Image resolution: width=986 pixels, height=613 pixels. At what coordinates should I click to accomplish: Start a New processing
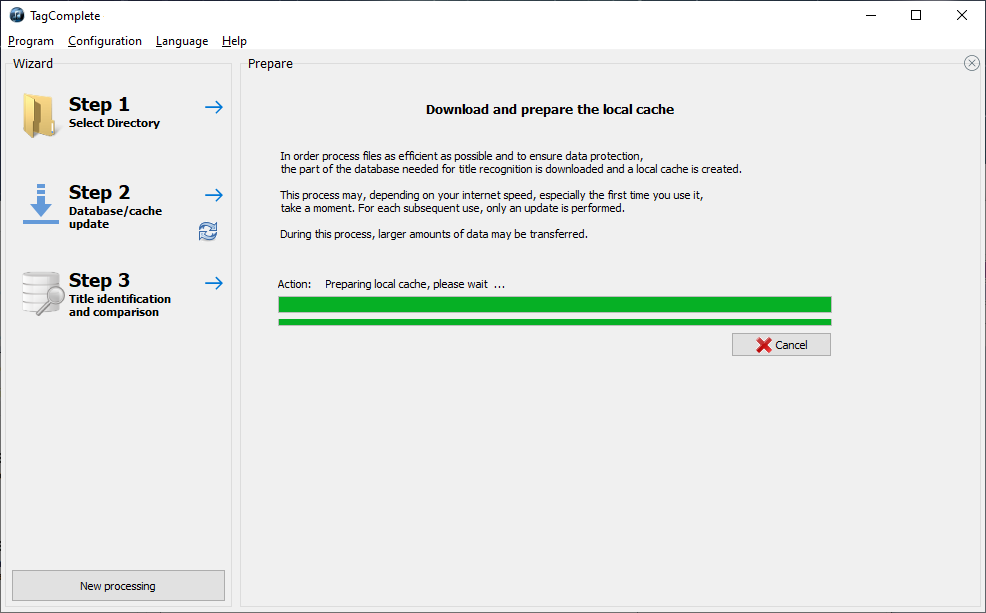(x=118, y=586)
